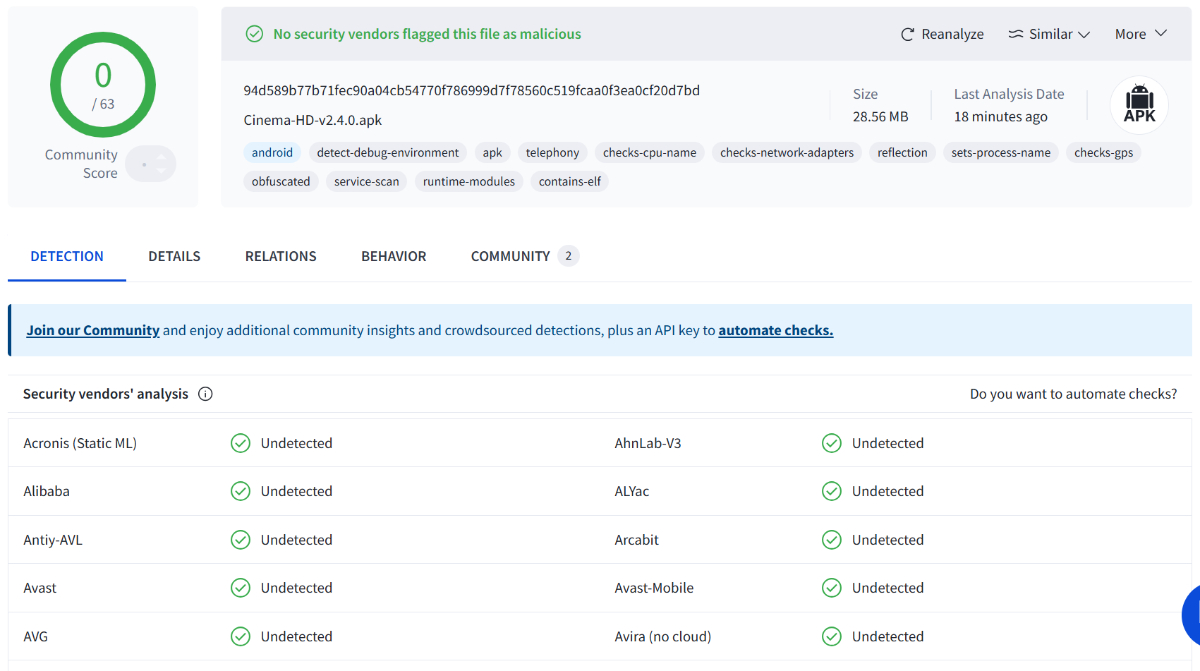Click the AhnLab-V3 undetected check icon

[831, 443]
